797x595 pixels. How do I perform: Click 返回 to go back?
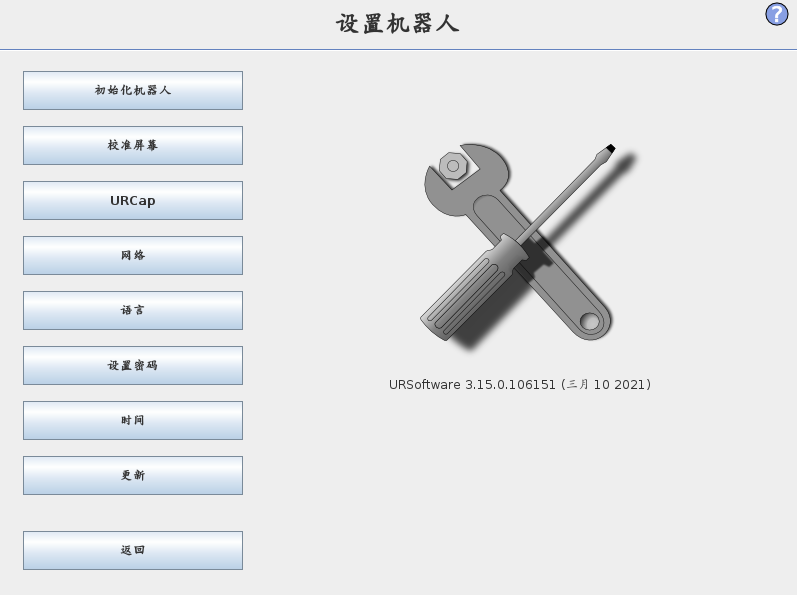(133, 551)
